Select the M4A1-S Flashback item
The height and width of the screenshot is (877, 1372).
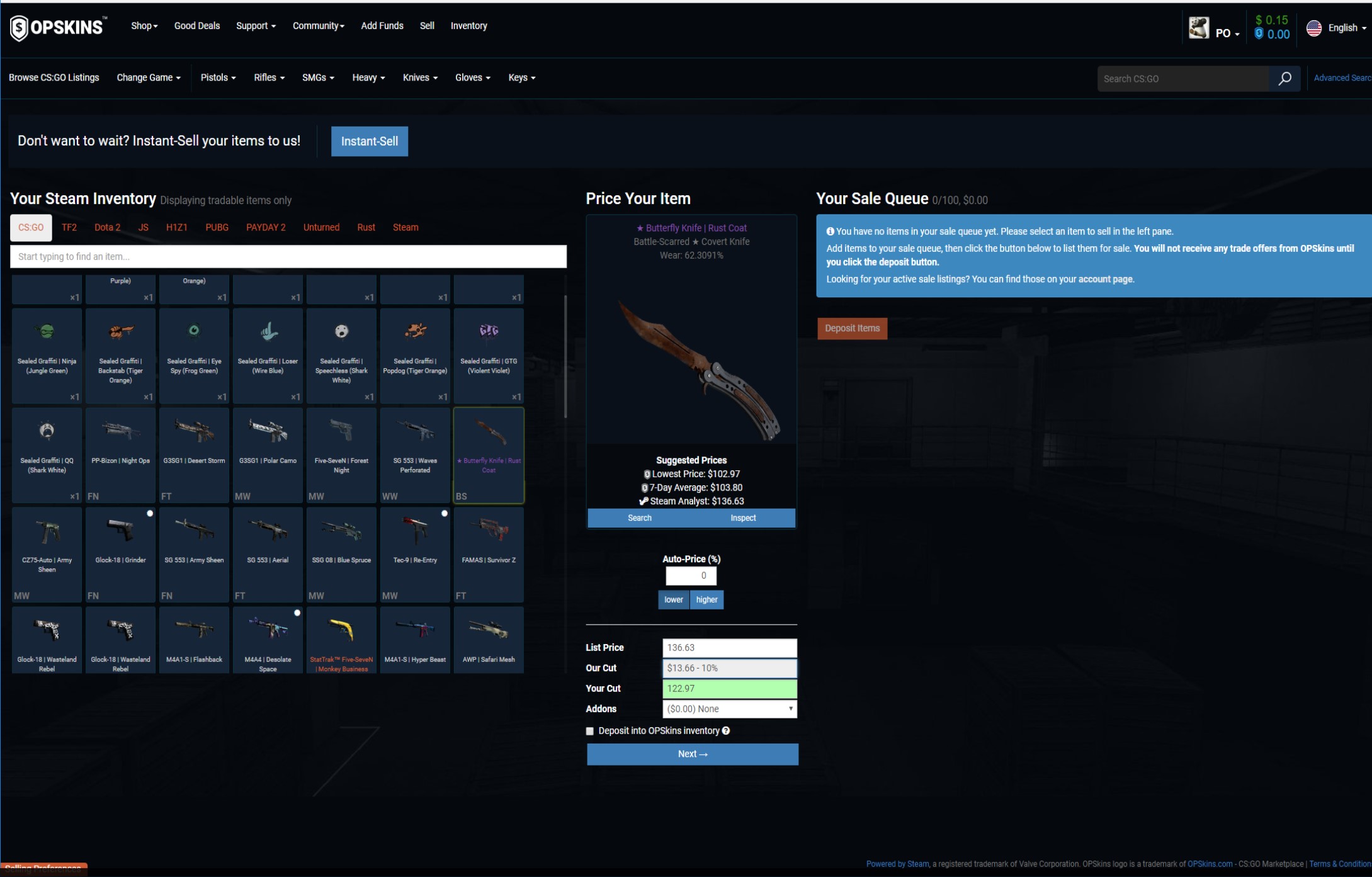tap(194, 640)
